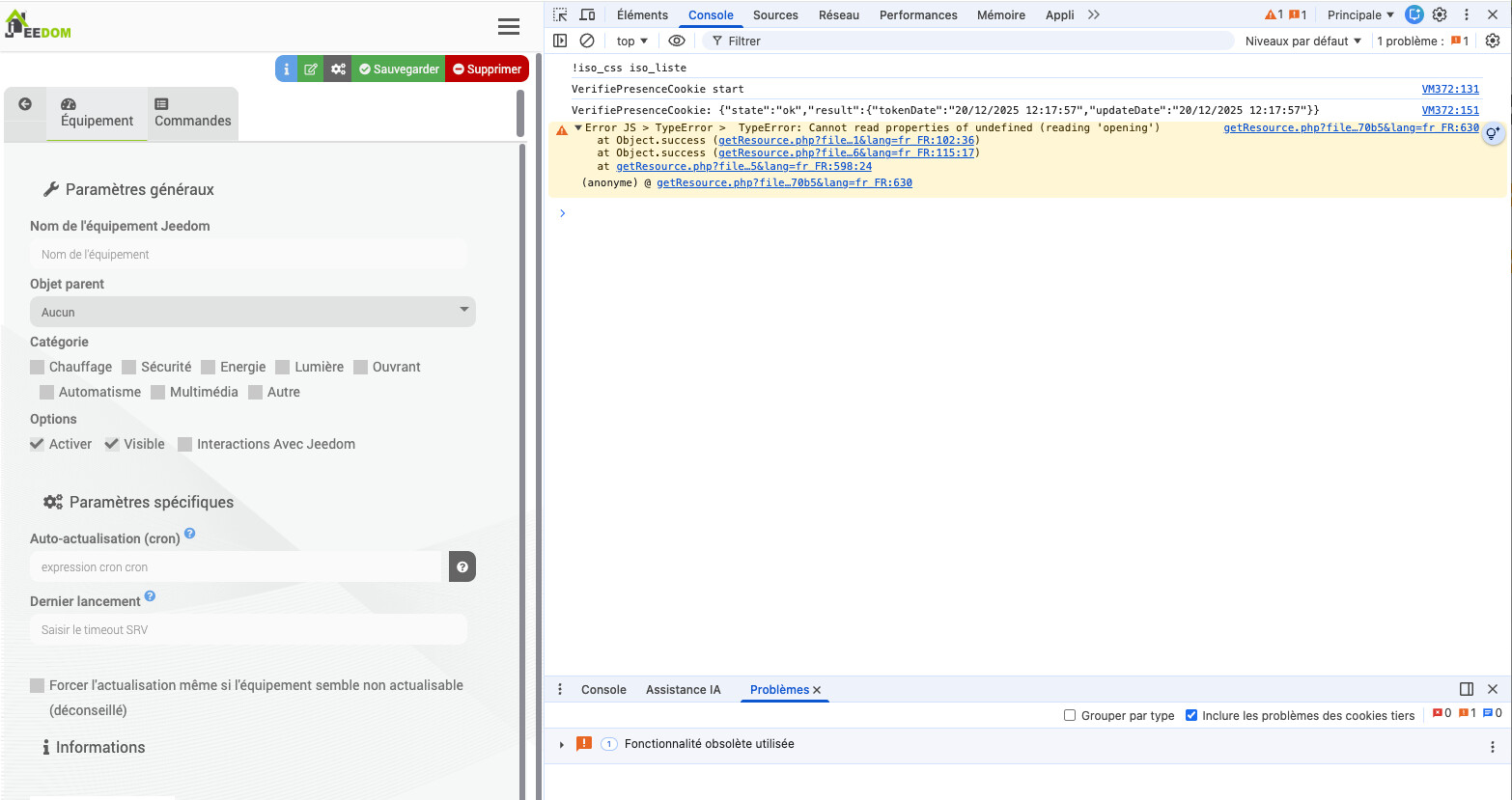The image size is (1512, 800).
Task: Open the Objet parent dropdown
Action: click(253, 312)
